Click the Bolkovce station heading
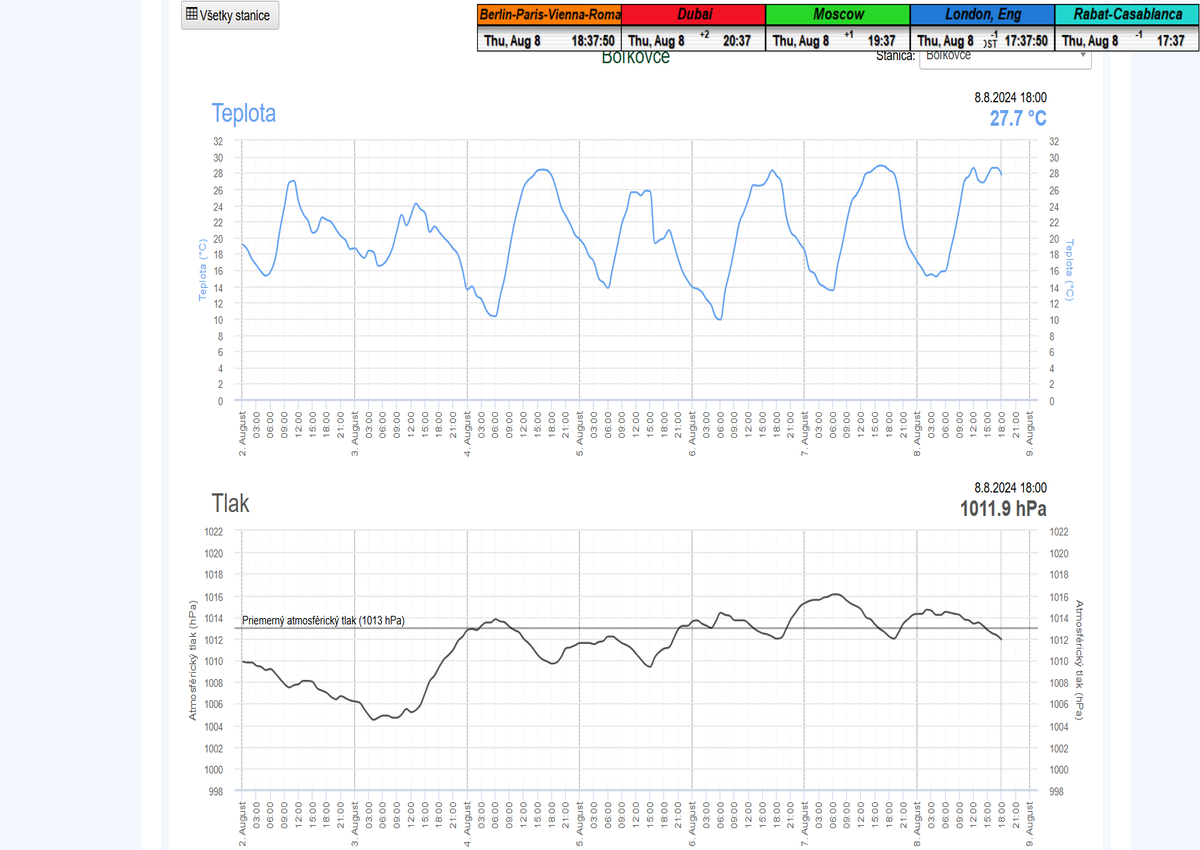The height and width of the screenshot is (850, 1200). [x=636, y=59]
